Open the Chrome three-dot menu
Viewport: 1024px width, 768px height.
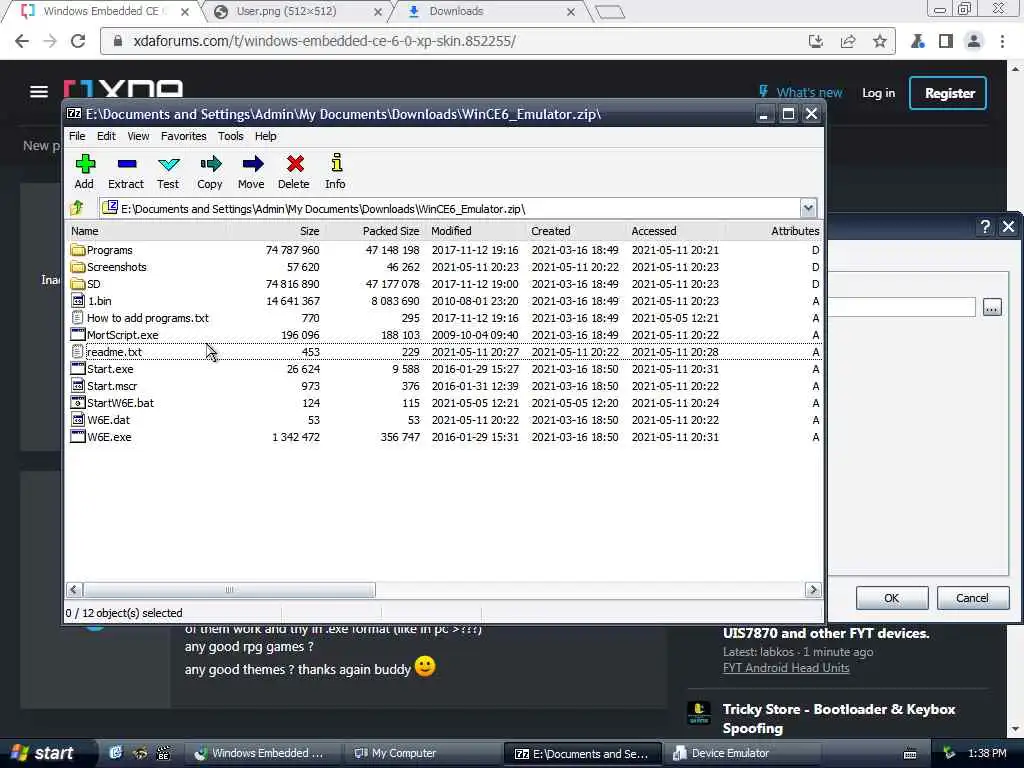point(1002,41)
